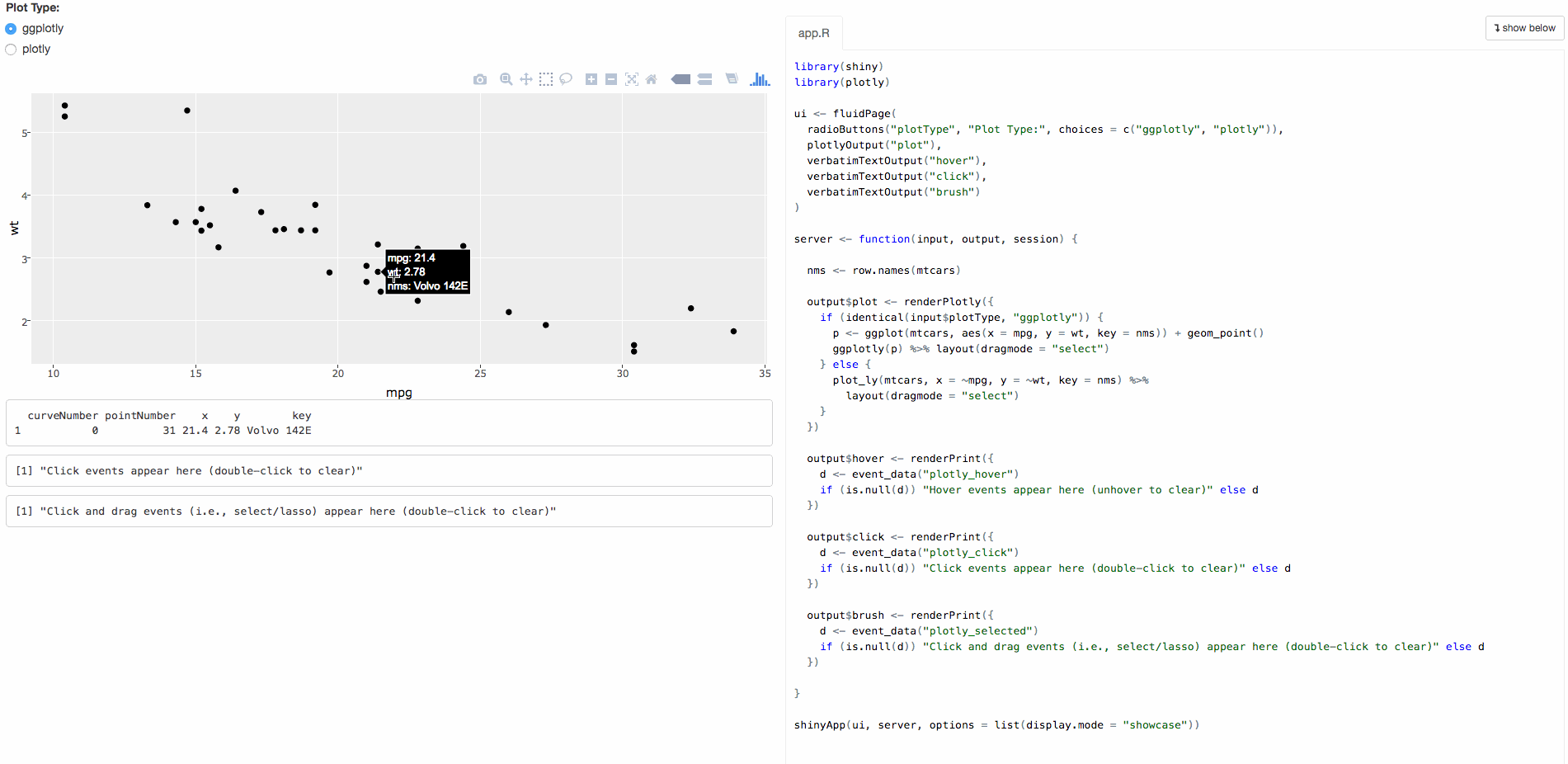Image resolution: width=1568 pixels, height=764 pixels.
Task: Click the library(plotly) code line
Action: (842, 83)
